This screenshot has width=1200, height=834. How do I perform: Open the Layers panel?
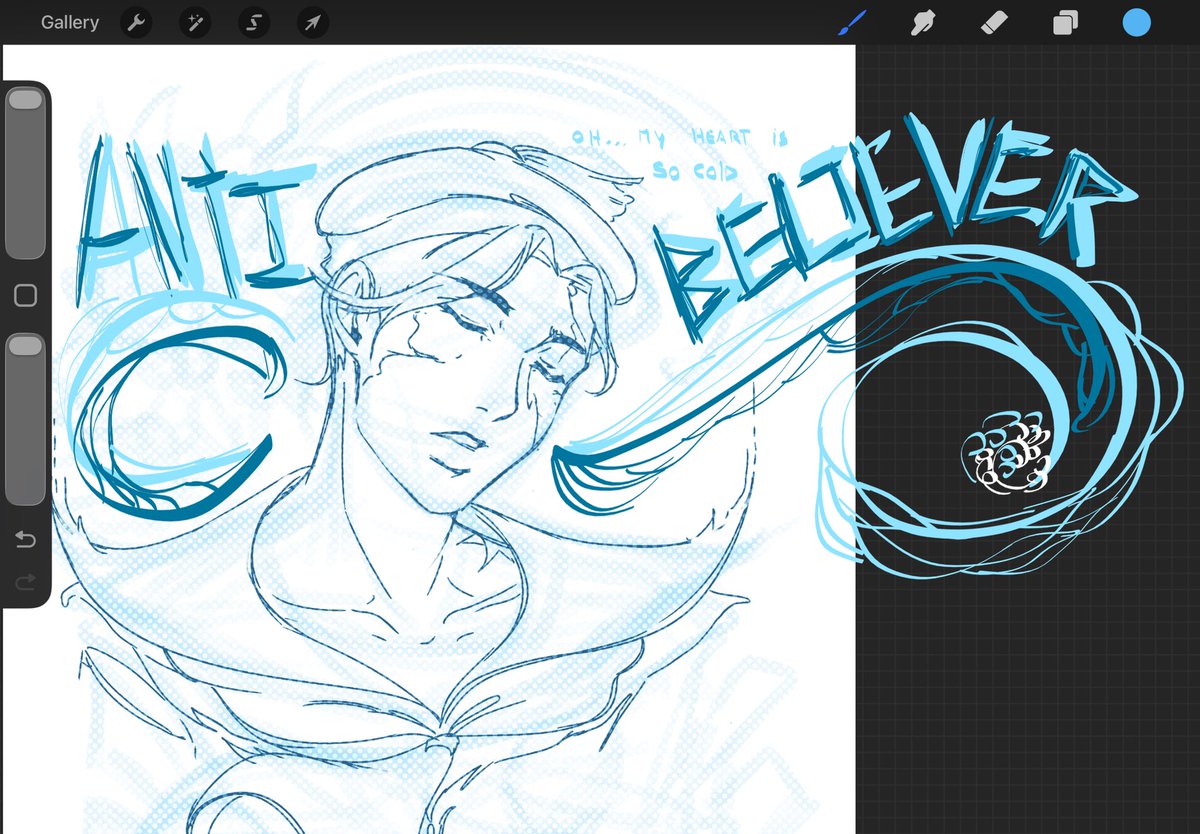1065,23
